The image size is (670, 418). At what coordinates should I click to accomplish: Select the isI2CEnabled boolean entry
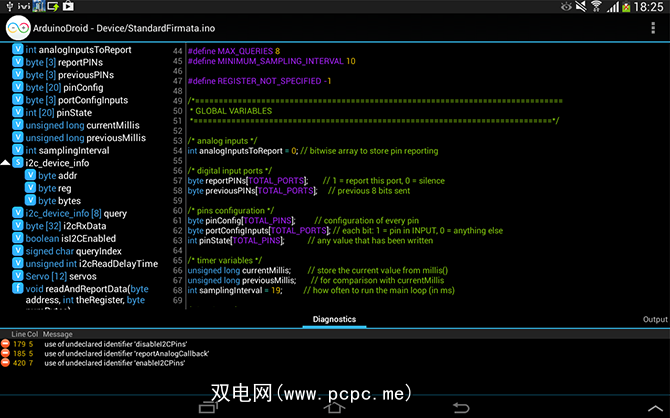(x=86, y=238)
